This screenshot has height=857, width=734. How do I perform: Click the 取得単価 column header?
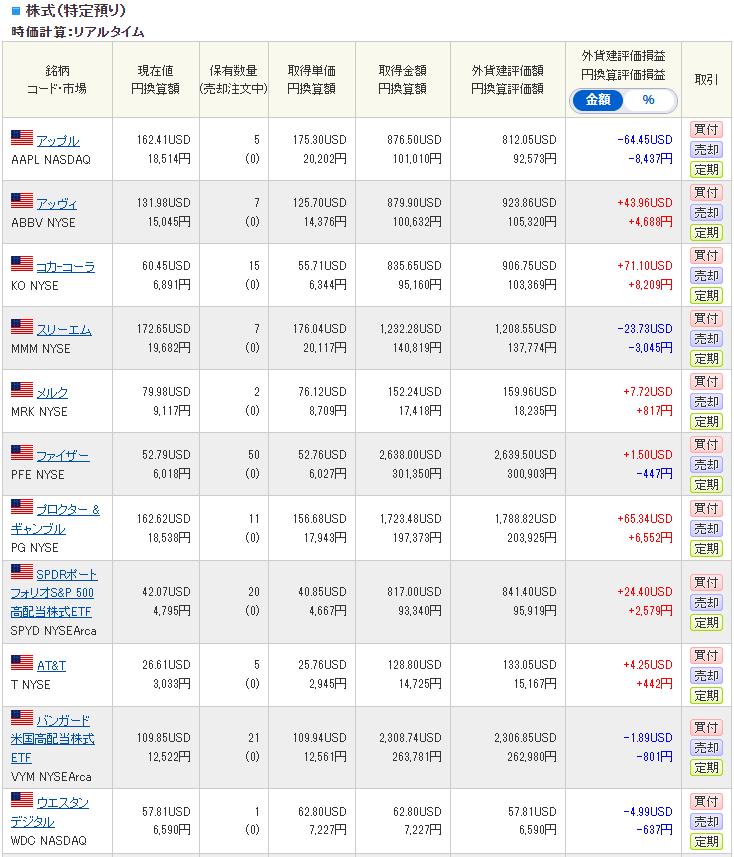[312, 80]
